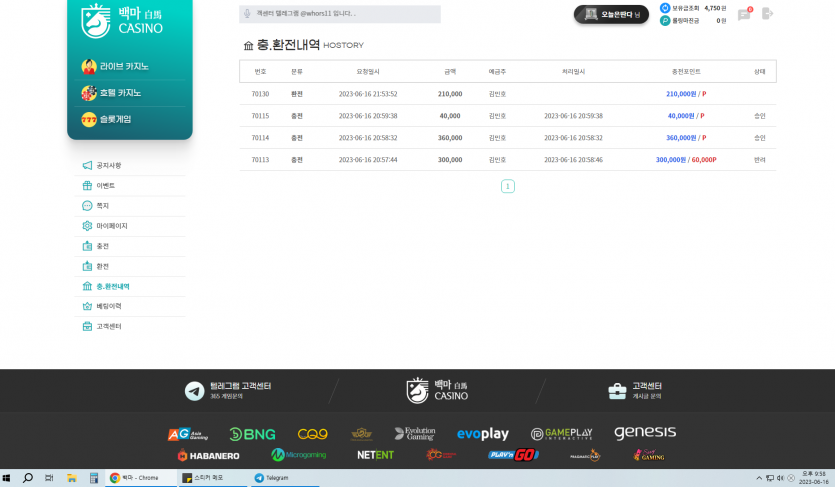Show hidden icons in the system tray
The height and width of the screenshot is (487, 835).
759,478
